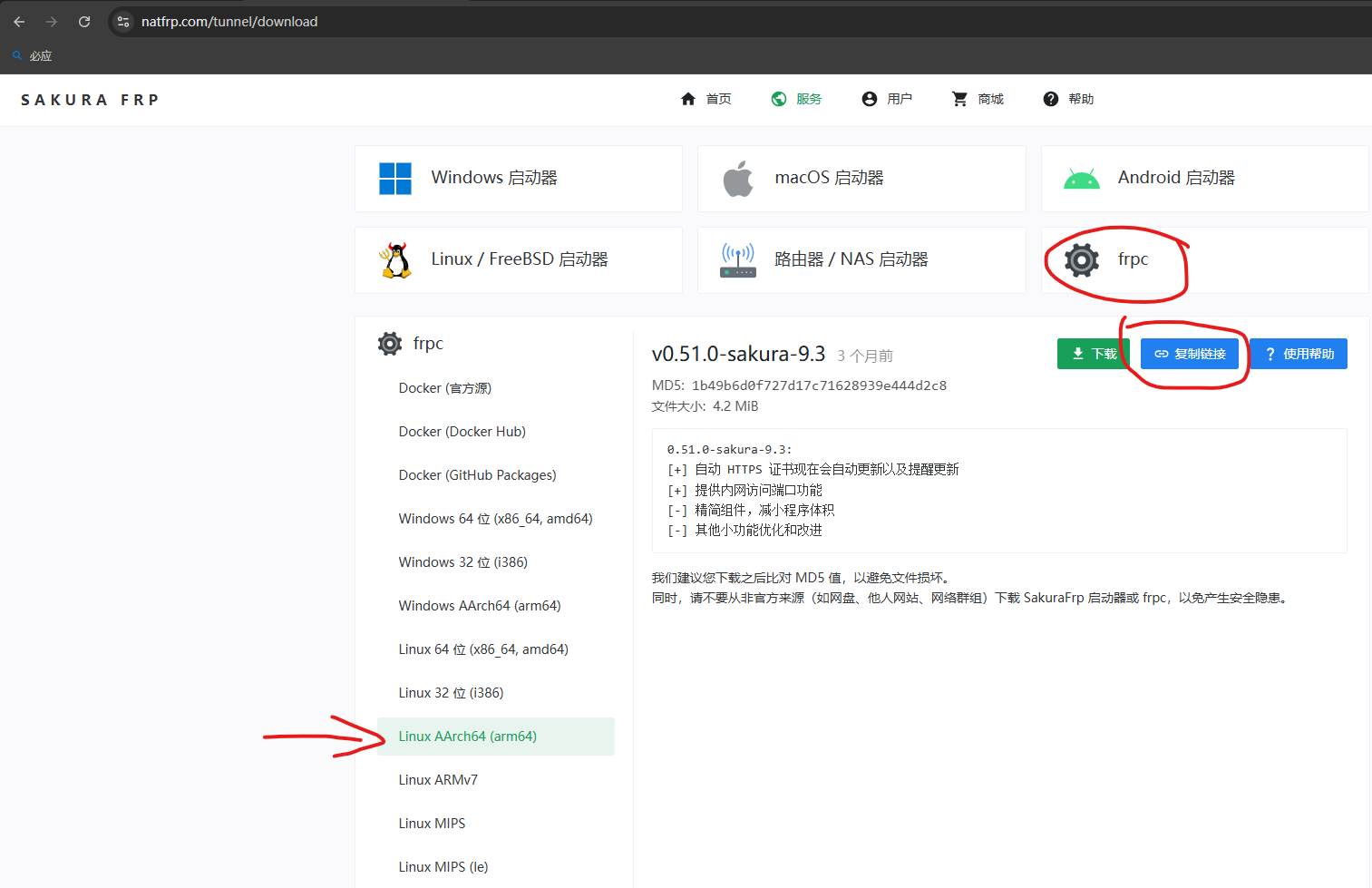Select Linux AArch64 (arm64) entry
Viewport: 1372px width, 888px height.
(496, 737)
